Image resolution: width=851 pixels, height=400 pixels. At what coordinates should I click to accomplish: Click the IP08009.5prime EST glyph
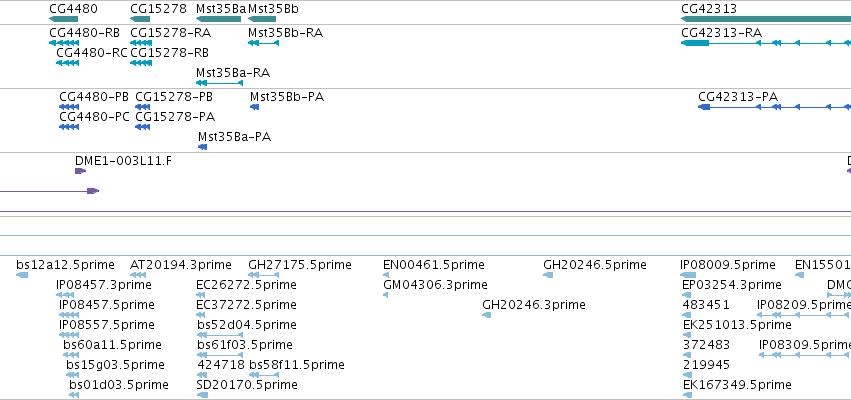(688, 275)
